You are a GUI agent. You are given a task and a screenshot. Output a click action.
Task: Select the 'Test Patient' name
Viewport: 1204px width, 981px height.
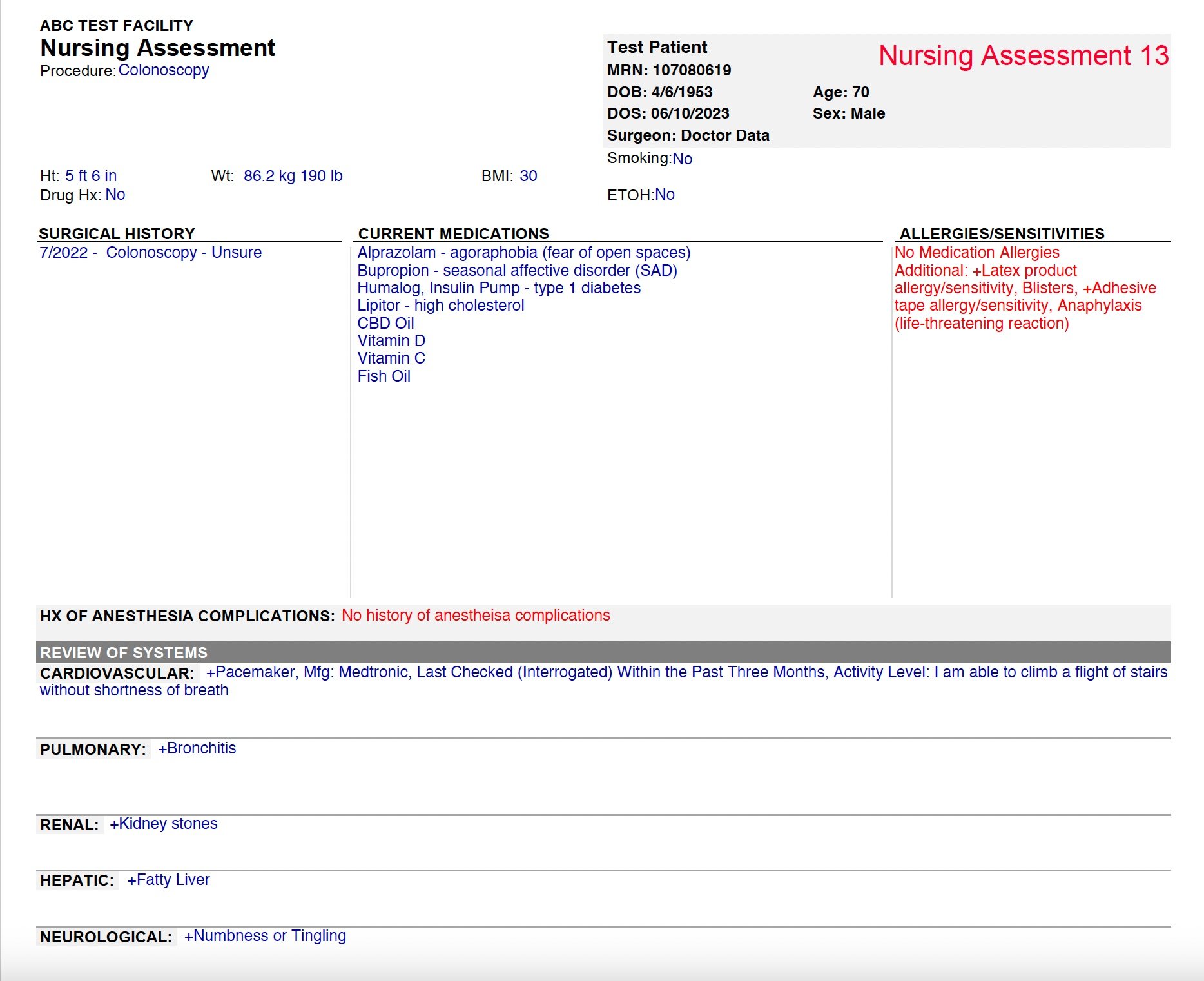(x=657, y=47)
